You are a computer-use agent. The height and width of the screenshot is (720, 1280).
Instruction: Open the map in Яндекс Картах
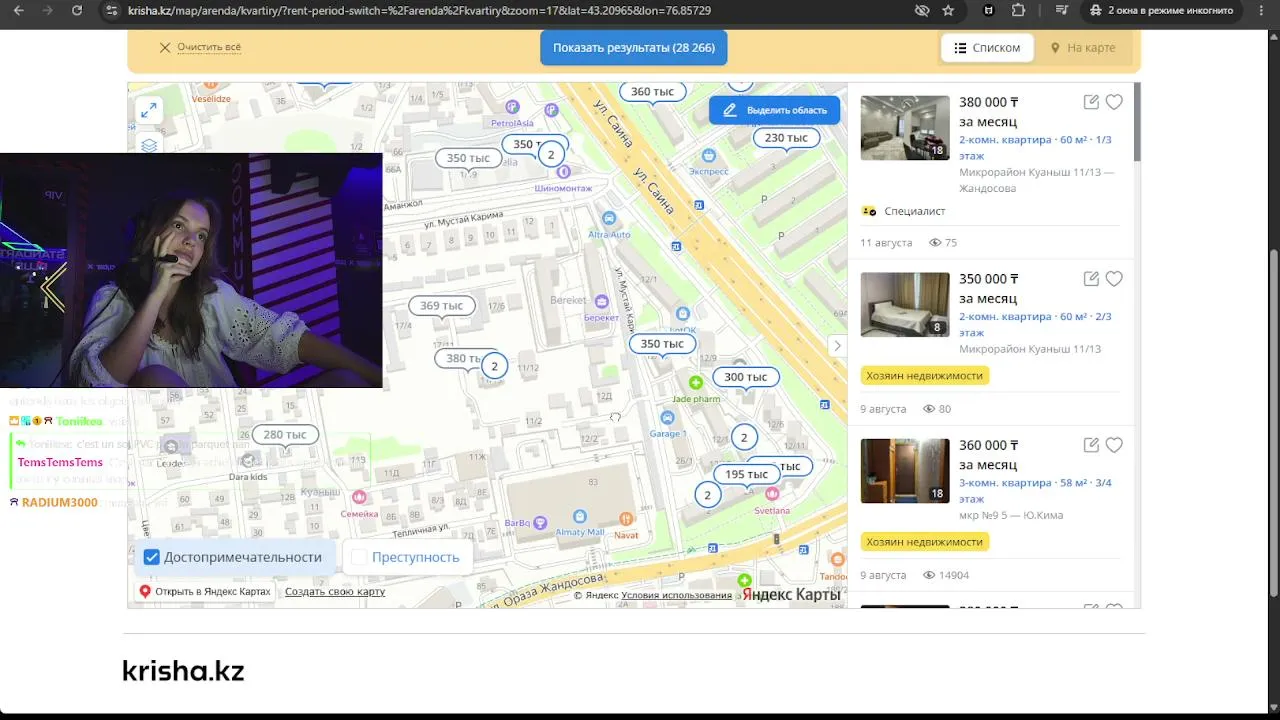pyautogui.click(x=204, y=592)
